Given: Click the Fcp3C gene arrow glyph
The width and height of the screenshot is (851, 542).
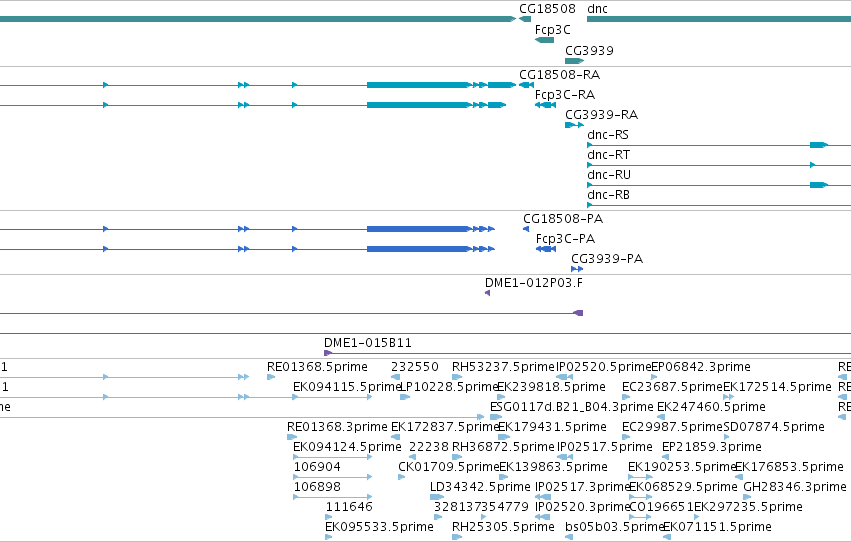Looking at the screenshot, I should click(x=544, y=40).
